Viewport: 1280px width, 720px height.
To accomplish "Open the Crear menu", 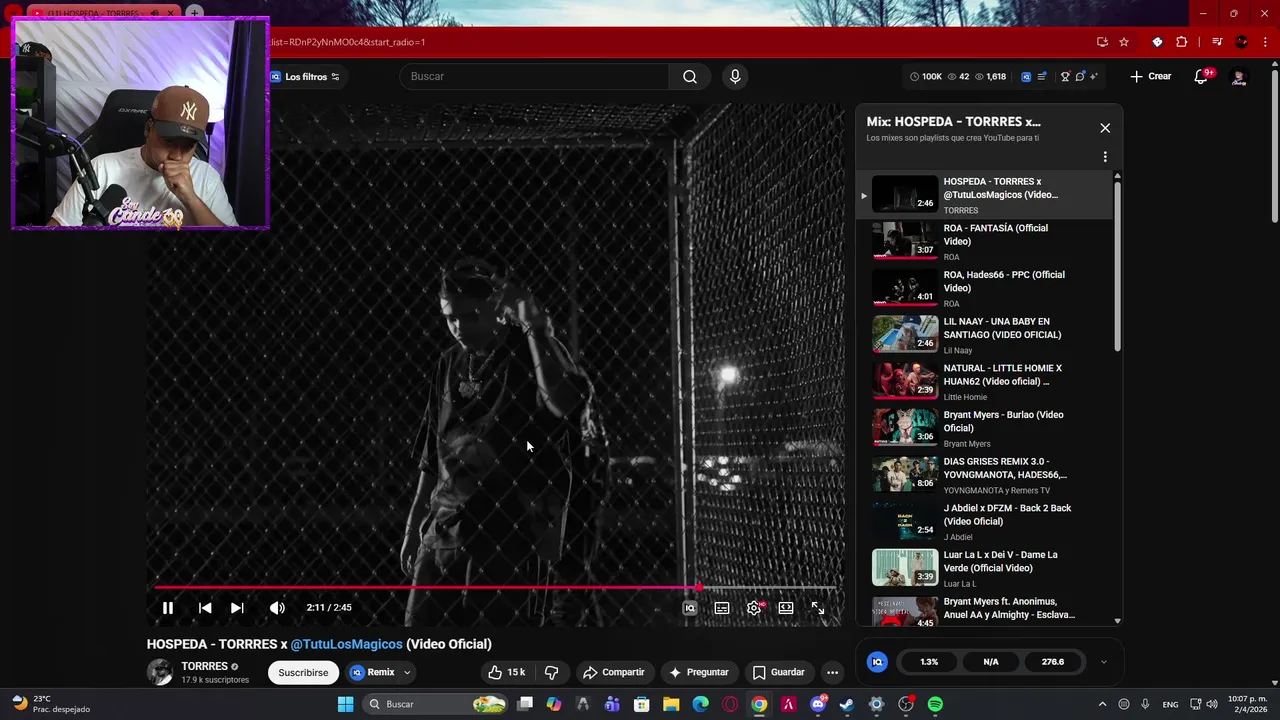I will pos(1150,77).
